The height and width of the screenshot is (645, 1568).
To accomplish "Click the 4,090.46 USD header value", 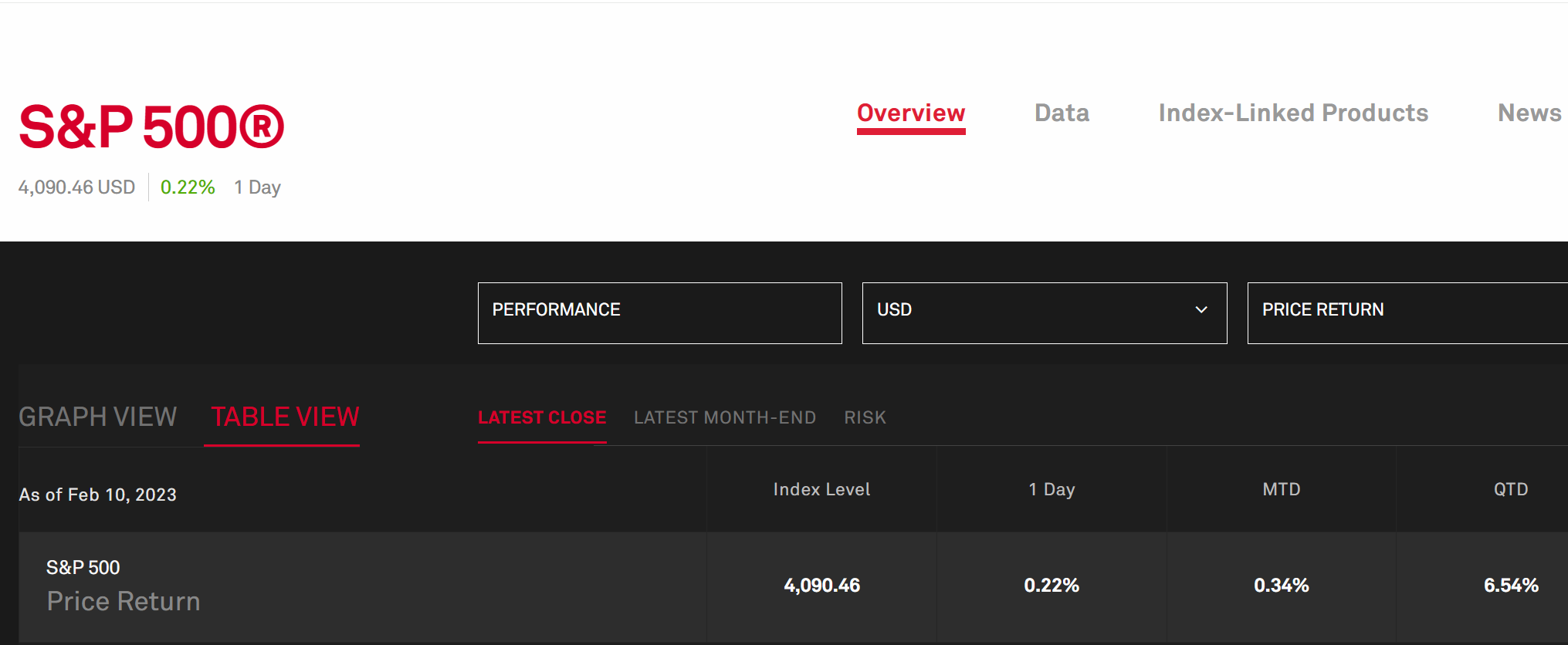I will coord(76,187).
